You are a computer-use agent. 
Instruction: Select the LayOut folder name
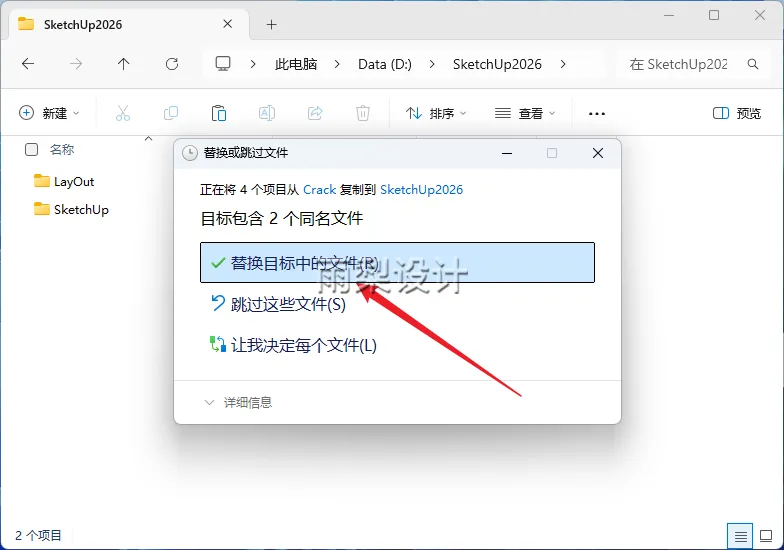coord(74,182)
